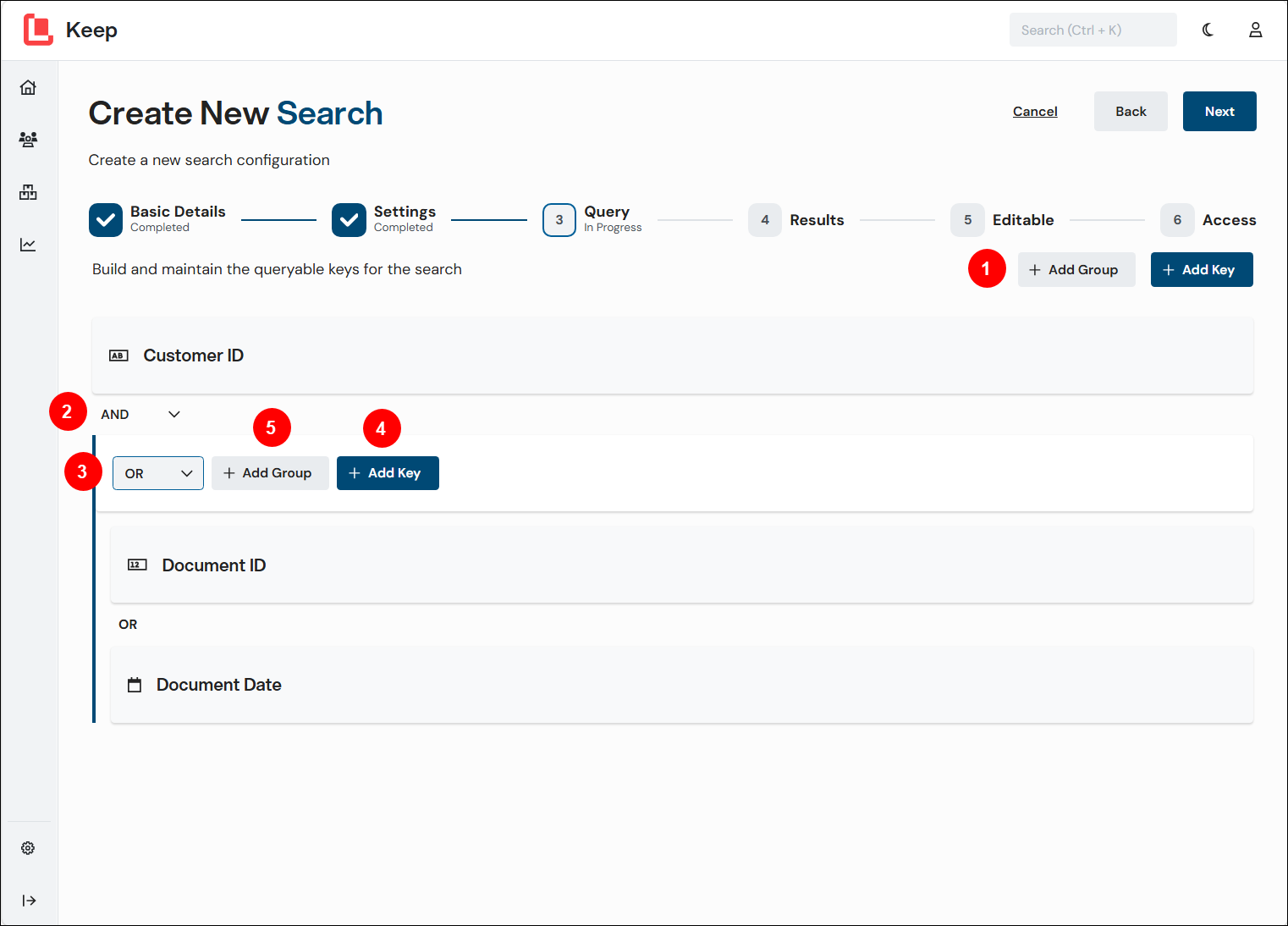Open the AND operator dropdown
1288x926 pixels.
(x=140, y=415)
